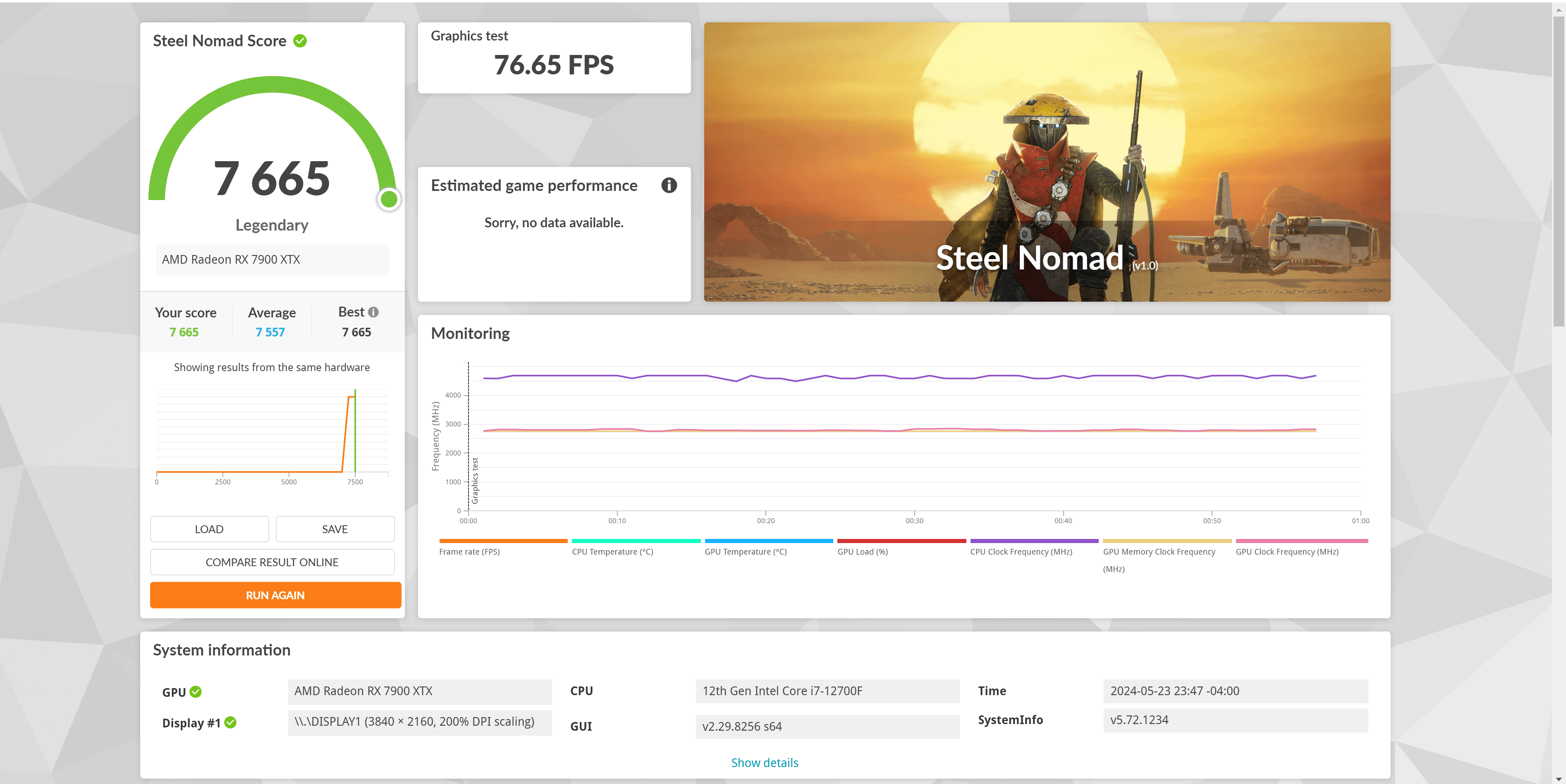Select the SystemInfo version 'v5.72.1234'
The width and height of the screenshot is (1566, 784).
coord(1235,720)
